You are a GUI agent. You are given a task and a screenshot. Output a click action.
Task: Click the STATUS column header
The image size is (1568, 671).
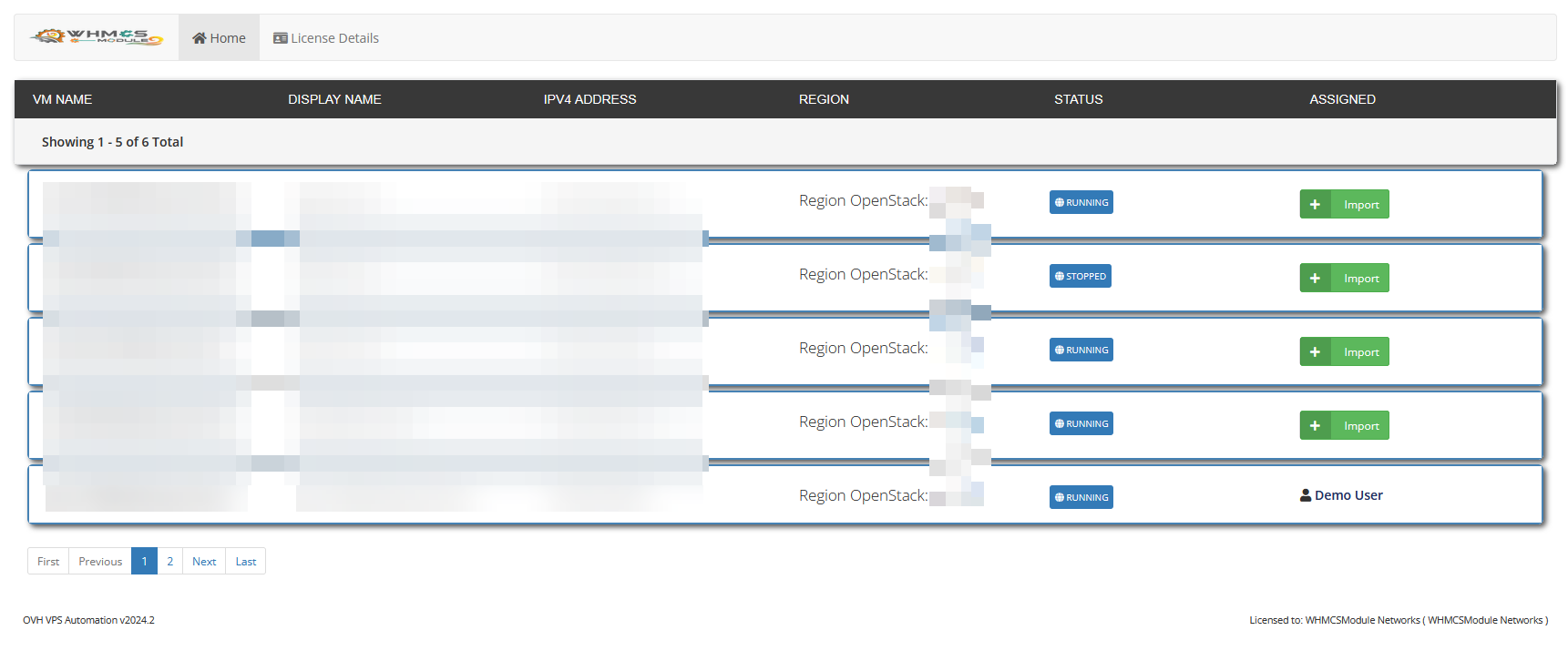coord(1078,99)
